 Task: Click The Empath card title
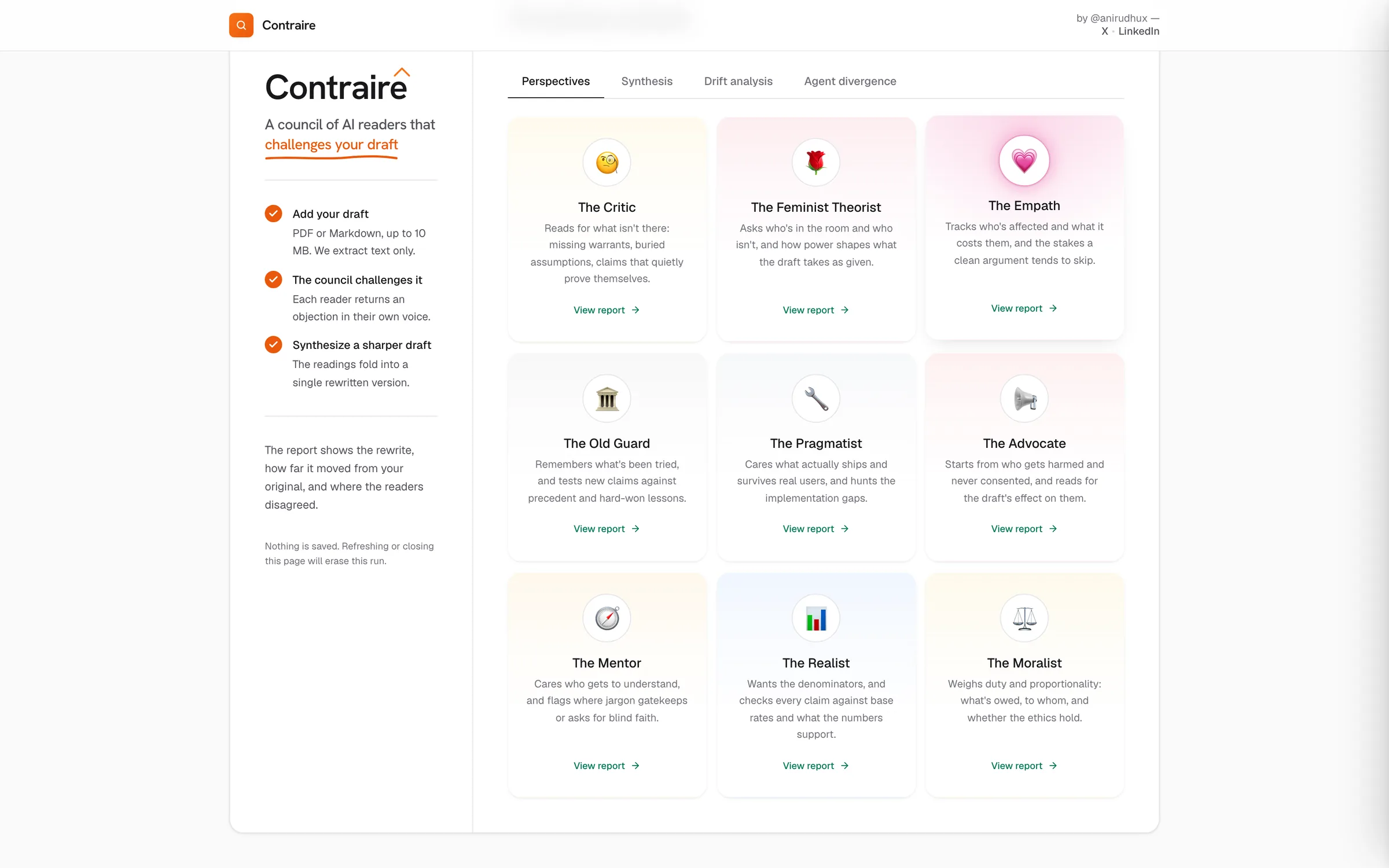tap(1024, 205)
